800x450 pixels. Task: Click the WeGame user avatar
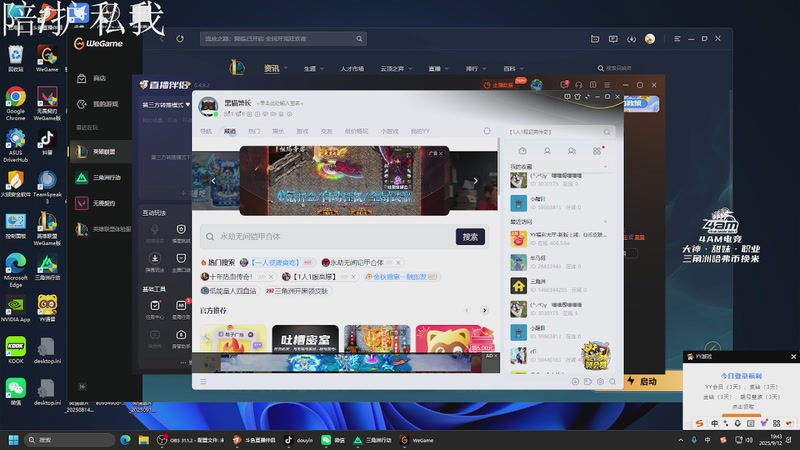tap(649, 39)
